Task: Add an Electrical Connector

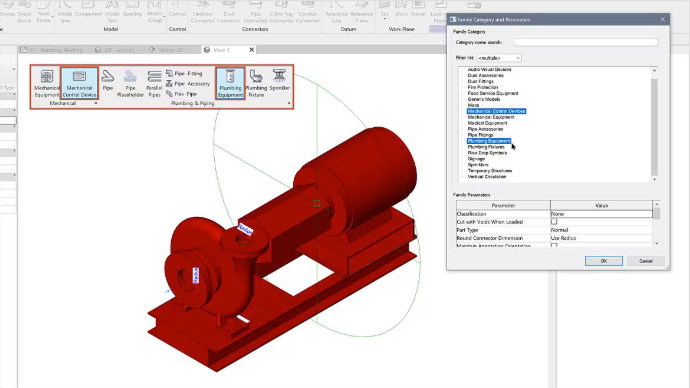Action: point(202,12)
